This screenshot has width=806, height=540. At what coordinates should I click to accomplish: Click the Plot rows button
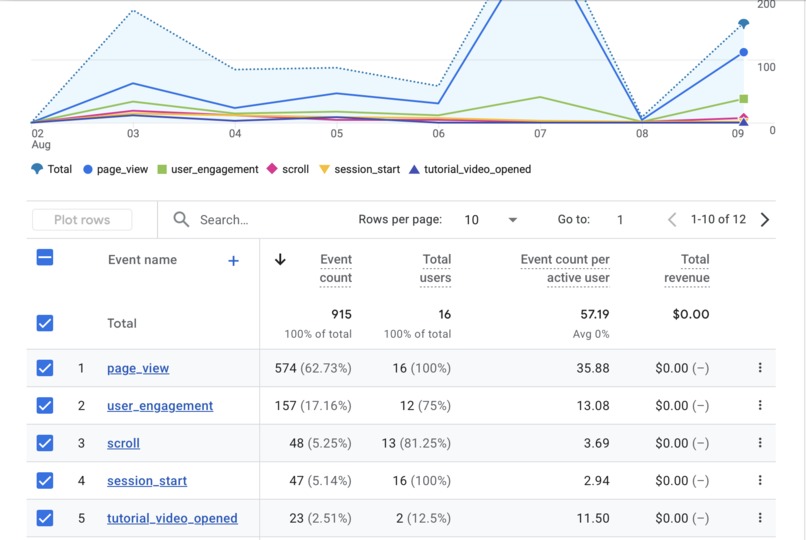(82, 220)
